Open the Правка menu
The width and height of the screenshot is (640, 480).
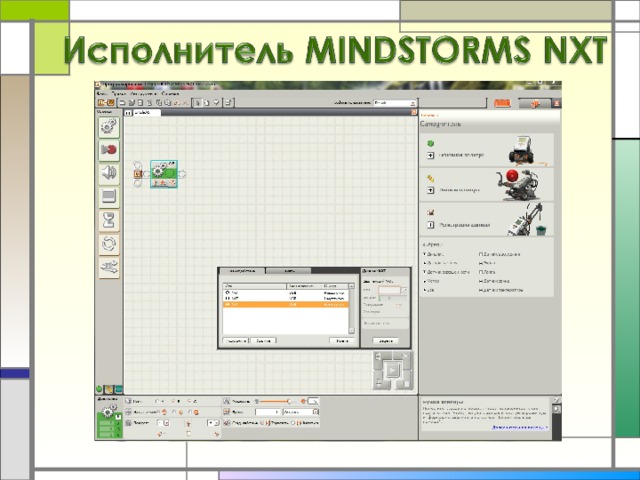(x=119, y=94)
